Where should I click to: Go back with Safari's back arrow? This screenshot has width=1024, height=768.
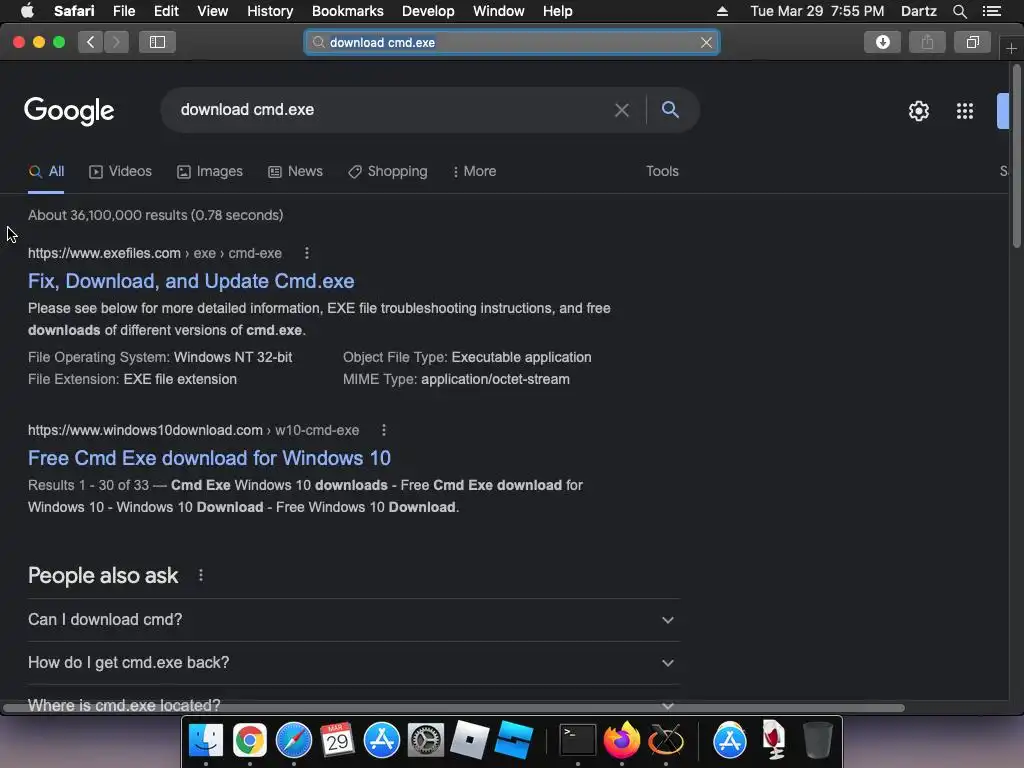91,42
